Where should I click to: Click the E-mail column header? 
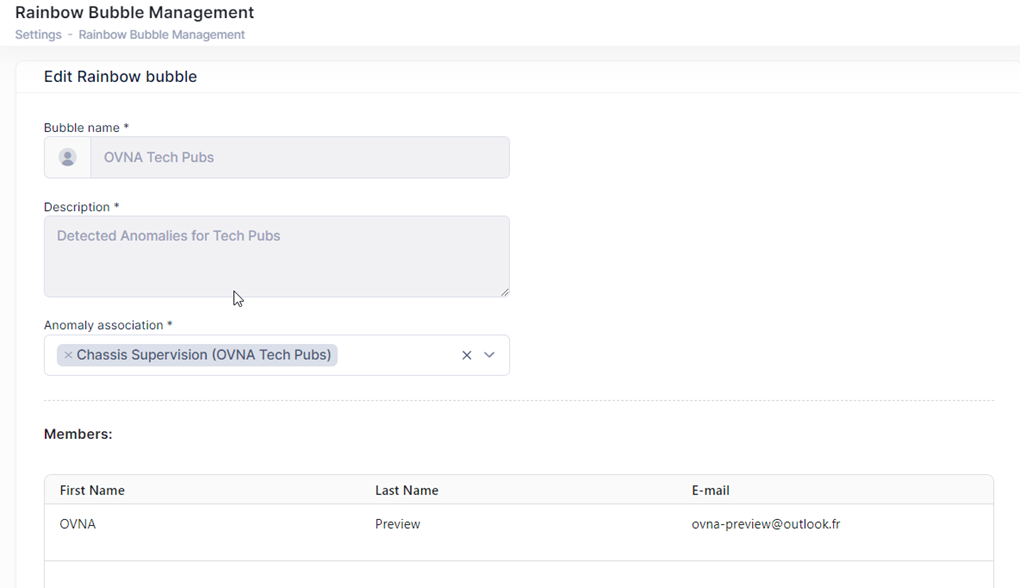(710, 490)
